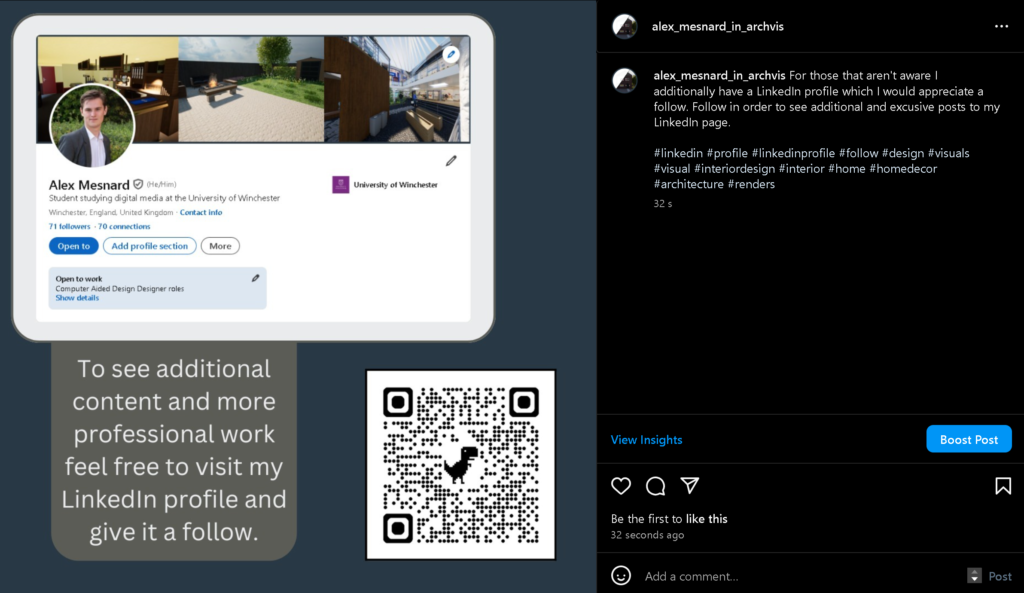Open the #linkedinprofile hashtag
Image resolution: width=1024 pixels, height=593 pixels.
point(793,153)
